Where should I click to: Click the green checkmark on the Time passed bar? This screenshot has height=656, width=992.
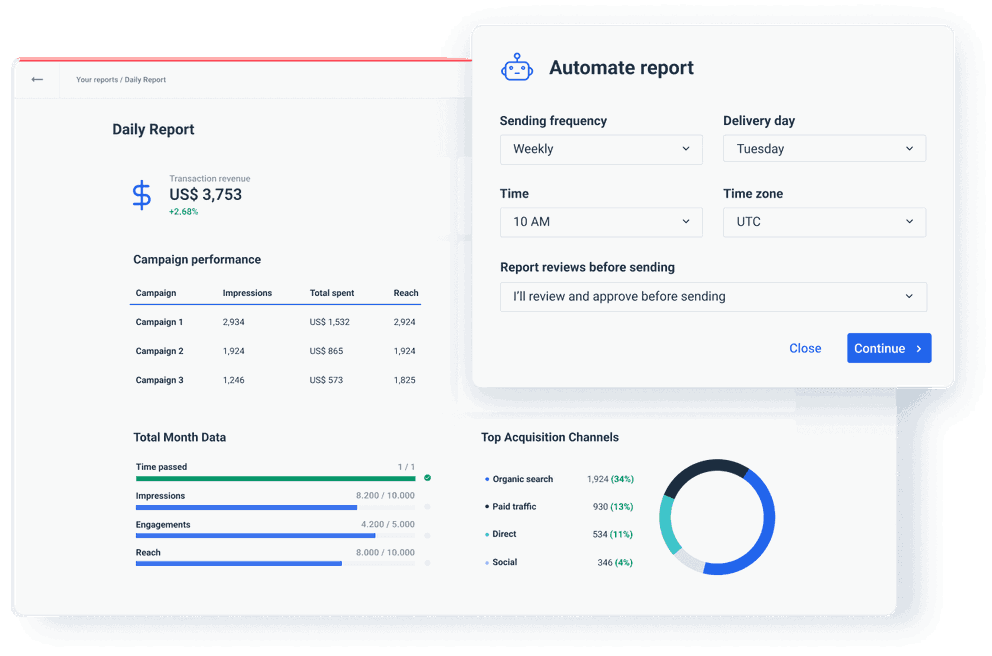426,479
